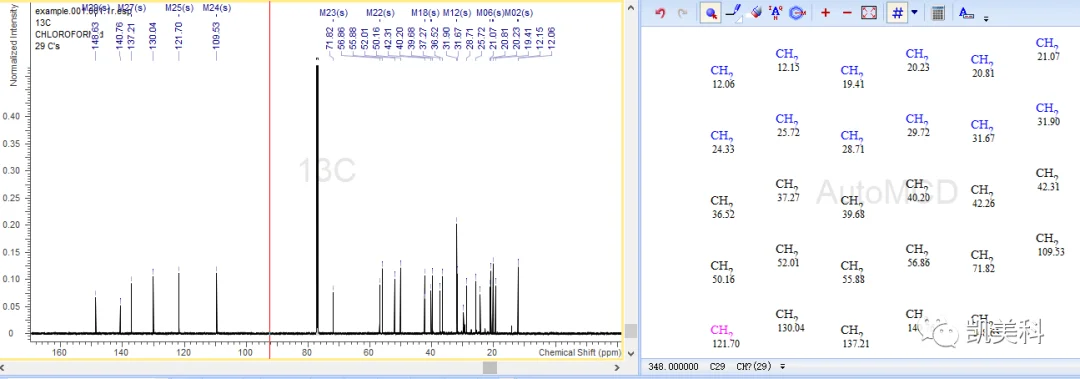Image resolution: width=1080 pixels, height=379 pixels.
Task: Select the CH2 fragment labeled 31.67
Action: coord(983,131)
